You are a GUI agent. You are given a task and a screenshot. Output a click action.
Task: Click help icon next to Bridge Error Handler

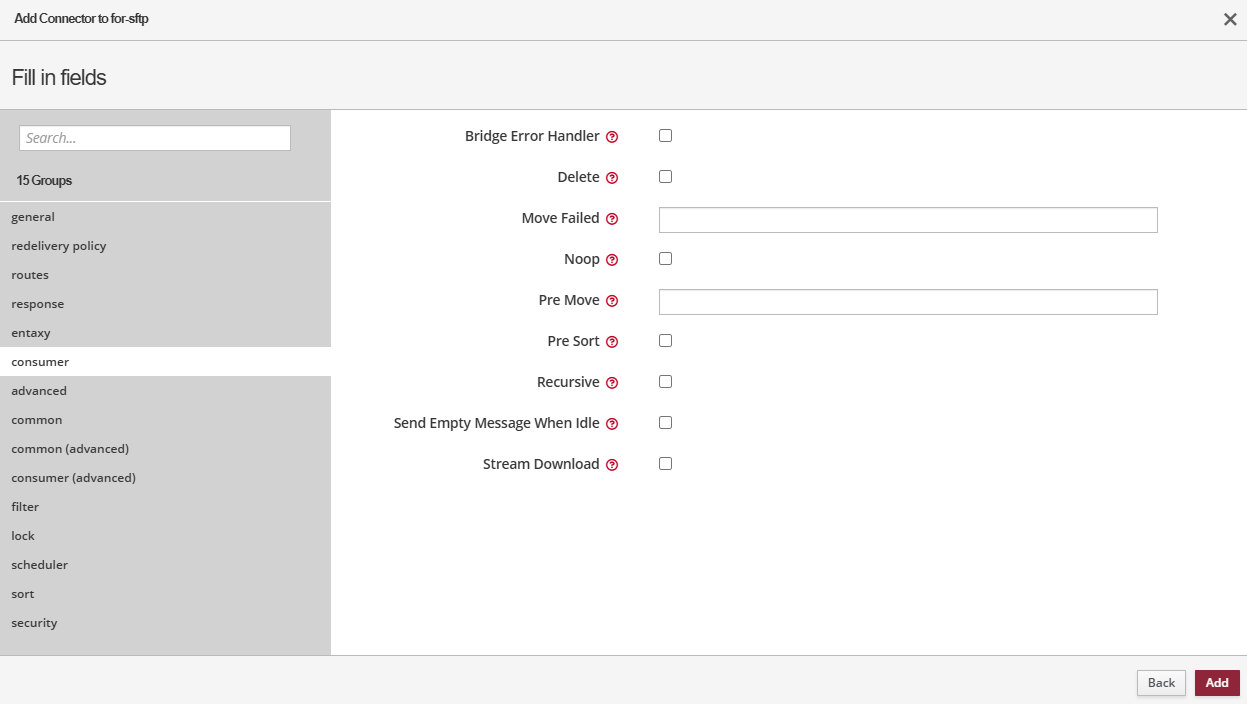[612, 137]
